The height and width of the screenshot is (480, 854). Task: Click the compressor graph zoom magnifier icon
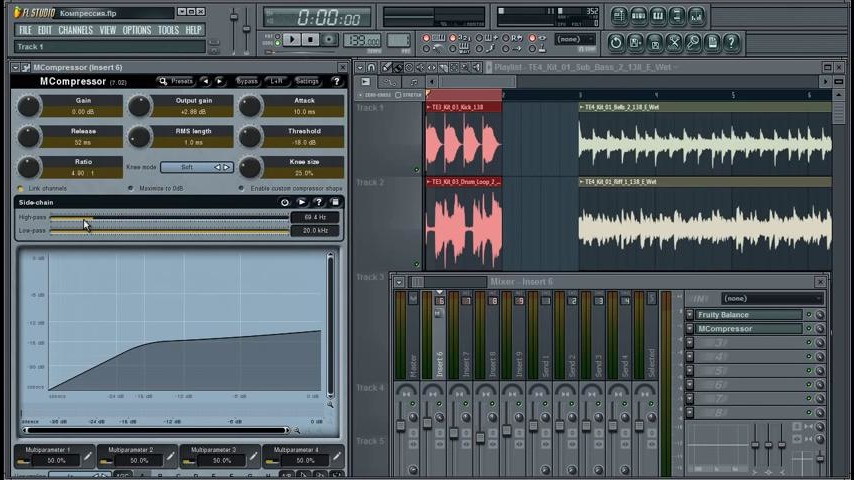[330, 405]
